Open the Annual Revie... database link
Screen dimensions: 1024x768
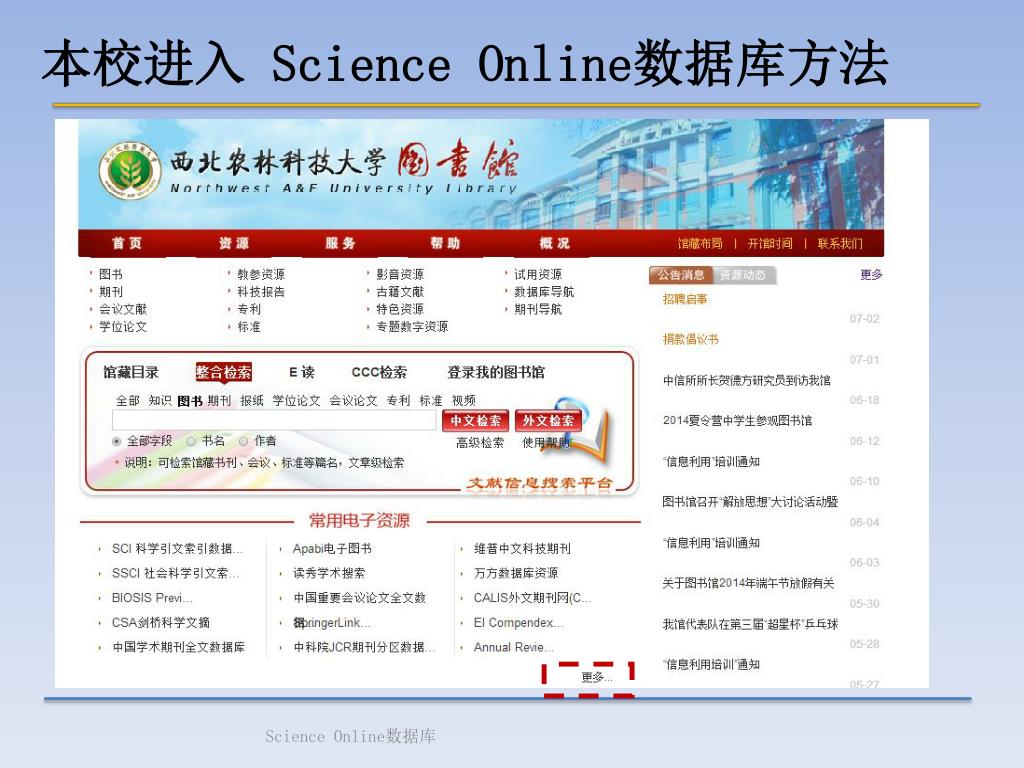(x=514, y=647)
